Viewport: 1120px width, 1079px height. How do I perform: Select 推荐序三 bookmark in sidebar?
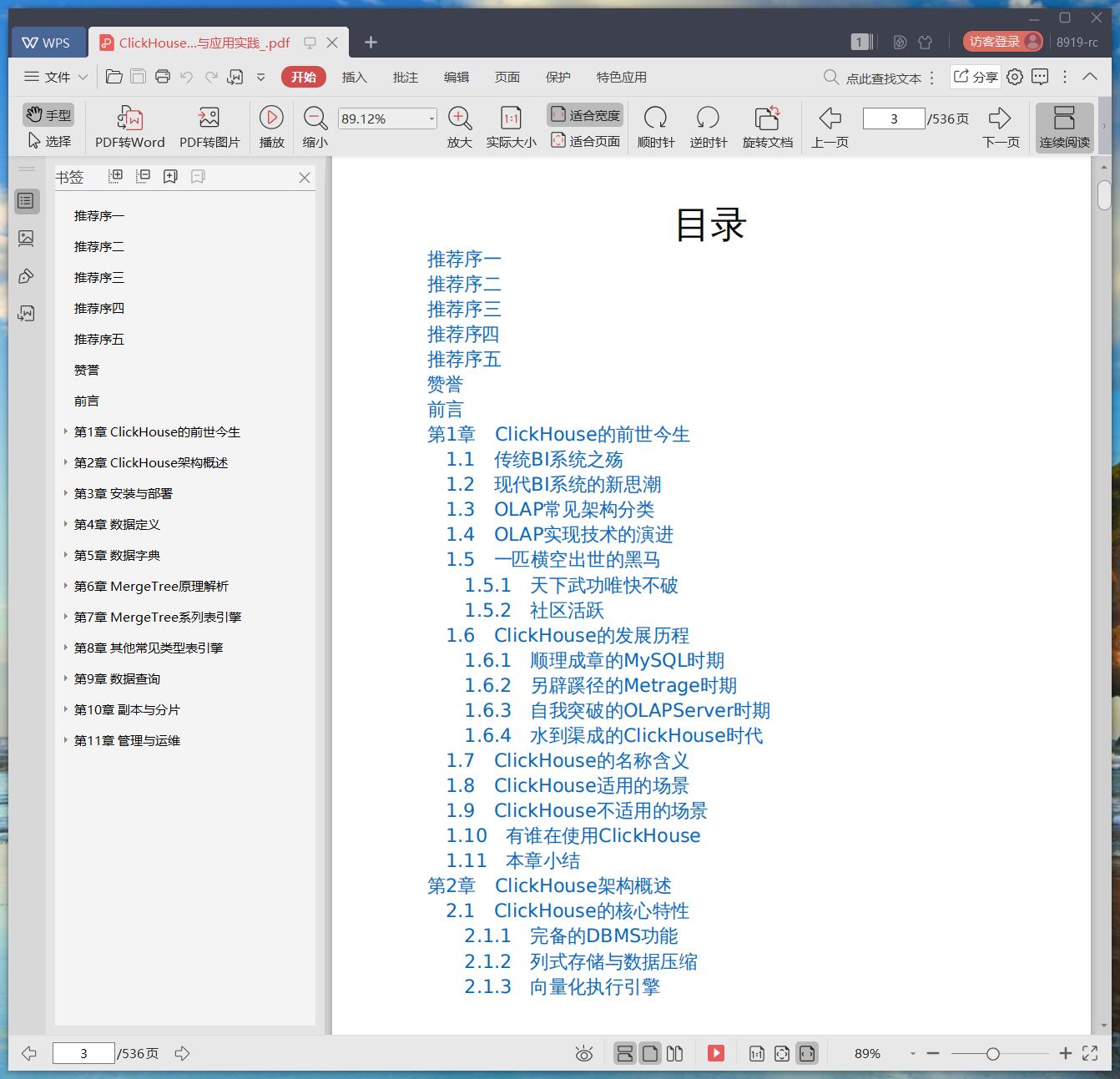[x=98, y=277]
